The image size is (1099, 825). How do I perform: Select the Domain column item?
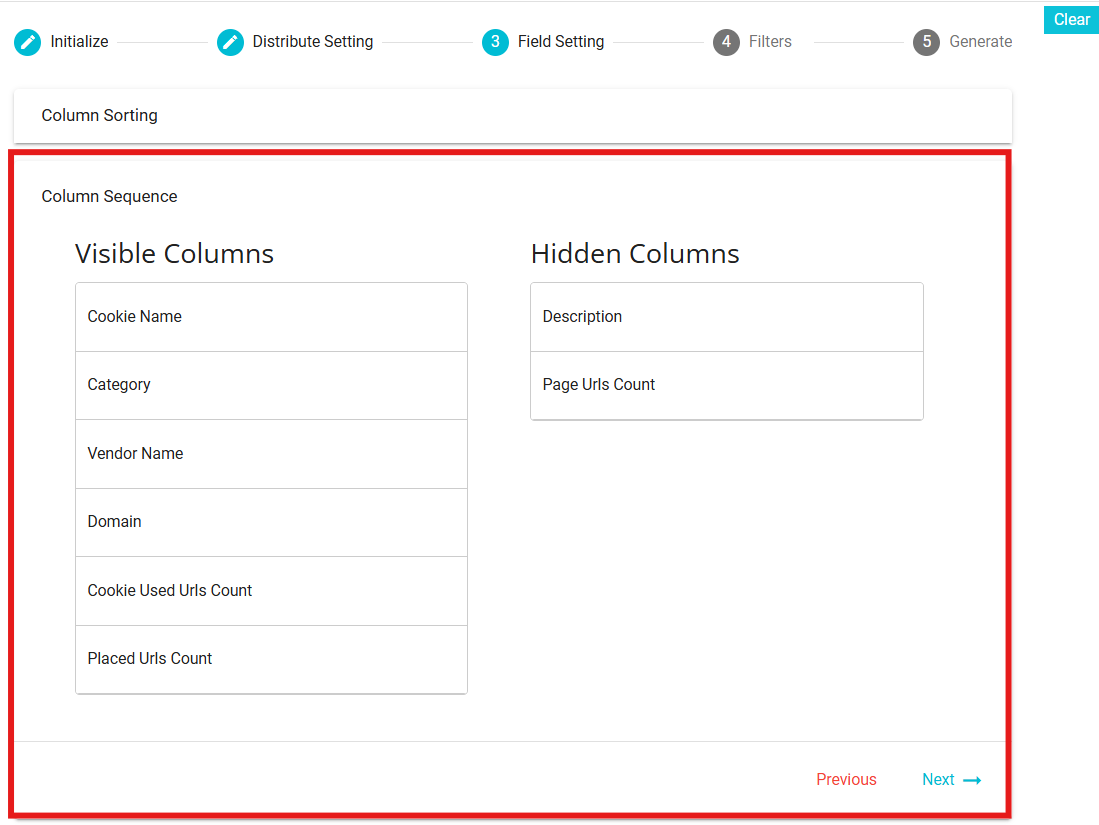pos(271,522)
